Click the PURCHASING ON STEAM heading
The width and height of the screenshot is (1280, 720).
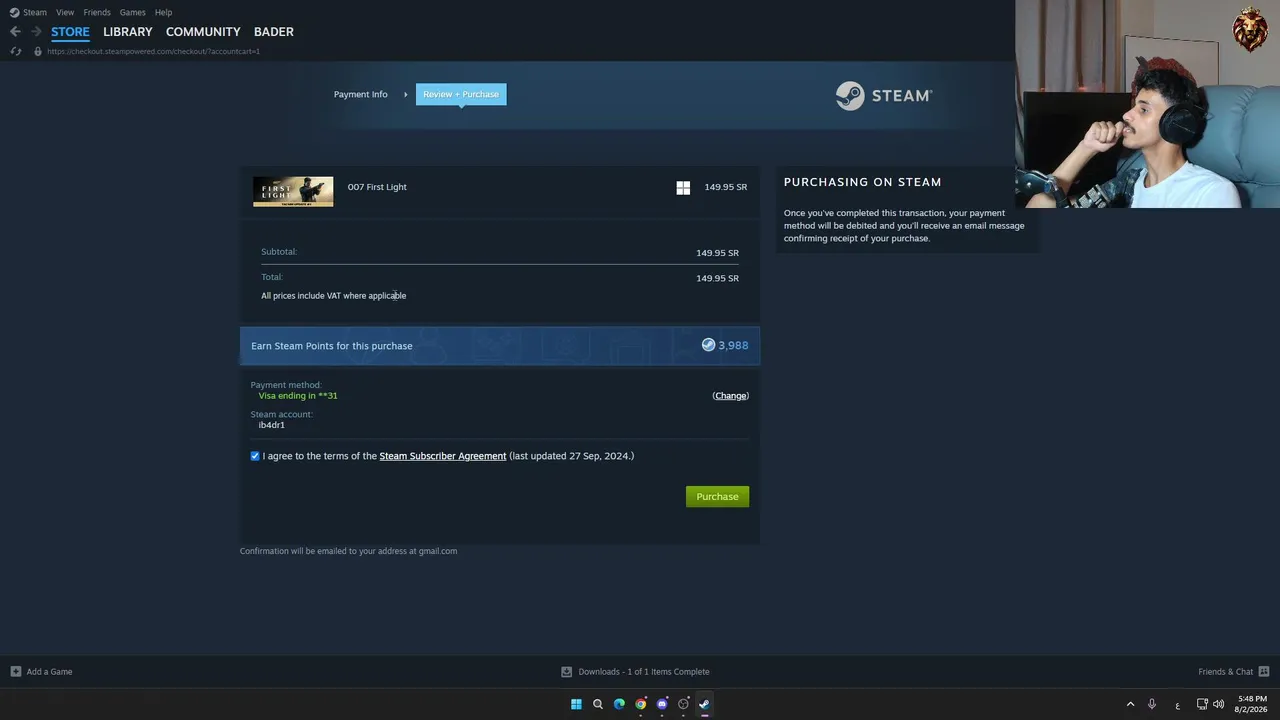[863, 182]
